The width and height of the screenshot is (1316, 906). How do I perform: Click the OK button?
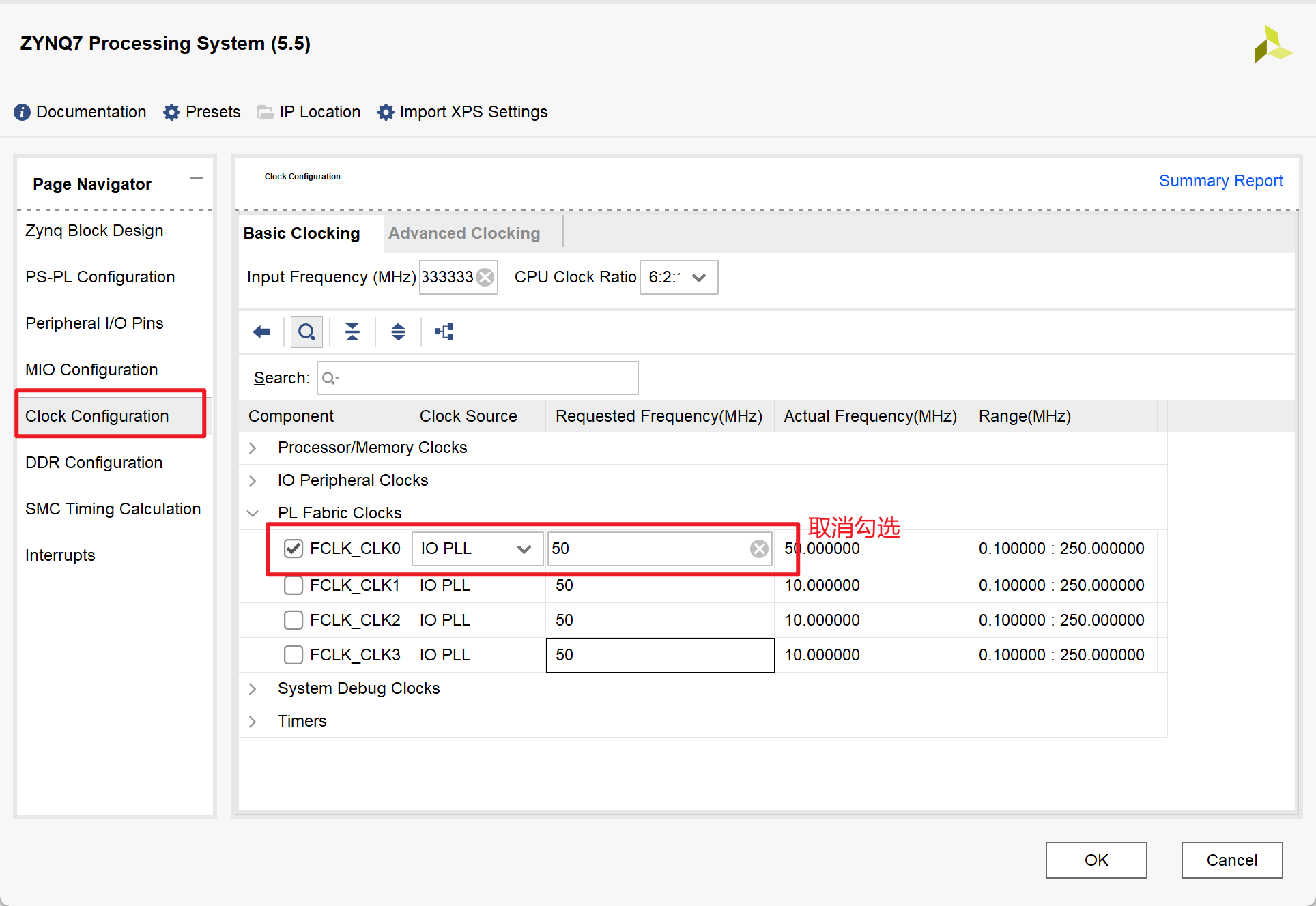[x=1096, y=860]
